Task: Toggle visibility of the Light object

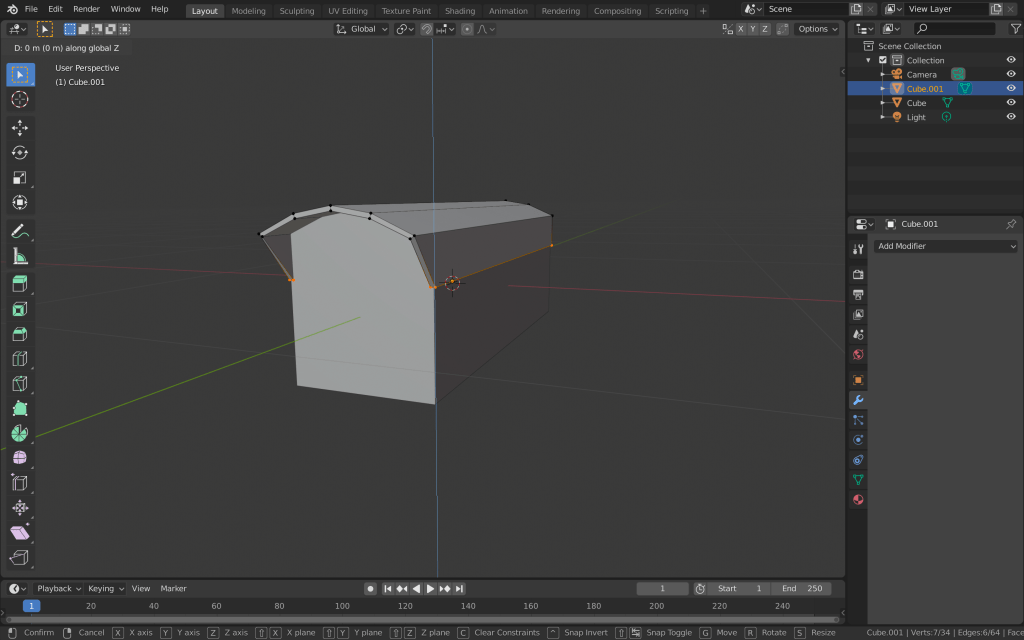Action: pyautogui.click(x=1011, y=117)
